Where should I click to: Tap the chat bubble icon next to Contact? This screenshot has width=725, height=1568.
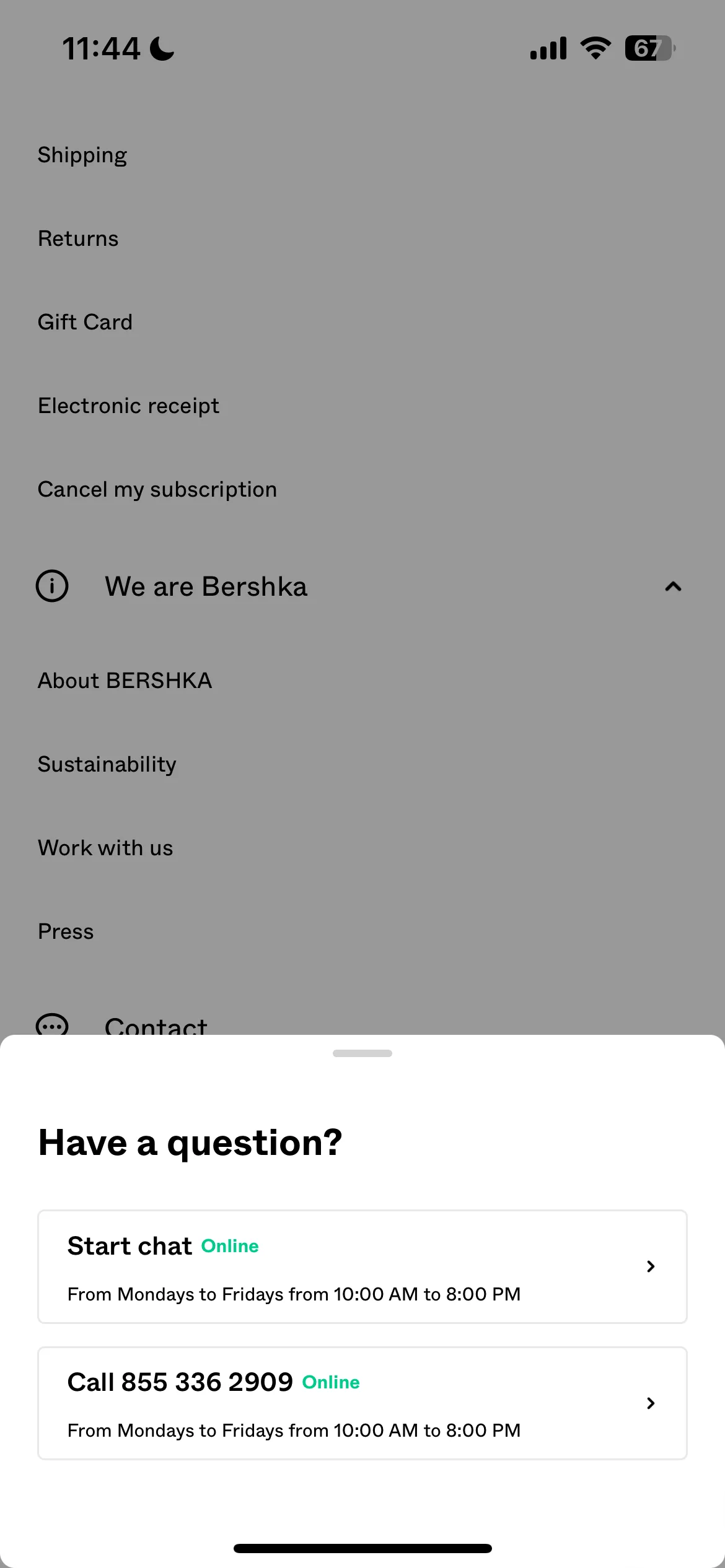coord(52,1024)
